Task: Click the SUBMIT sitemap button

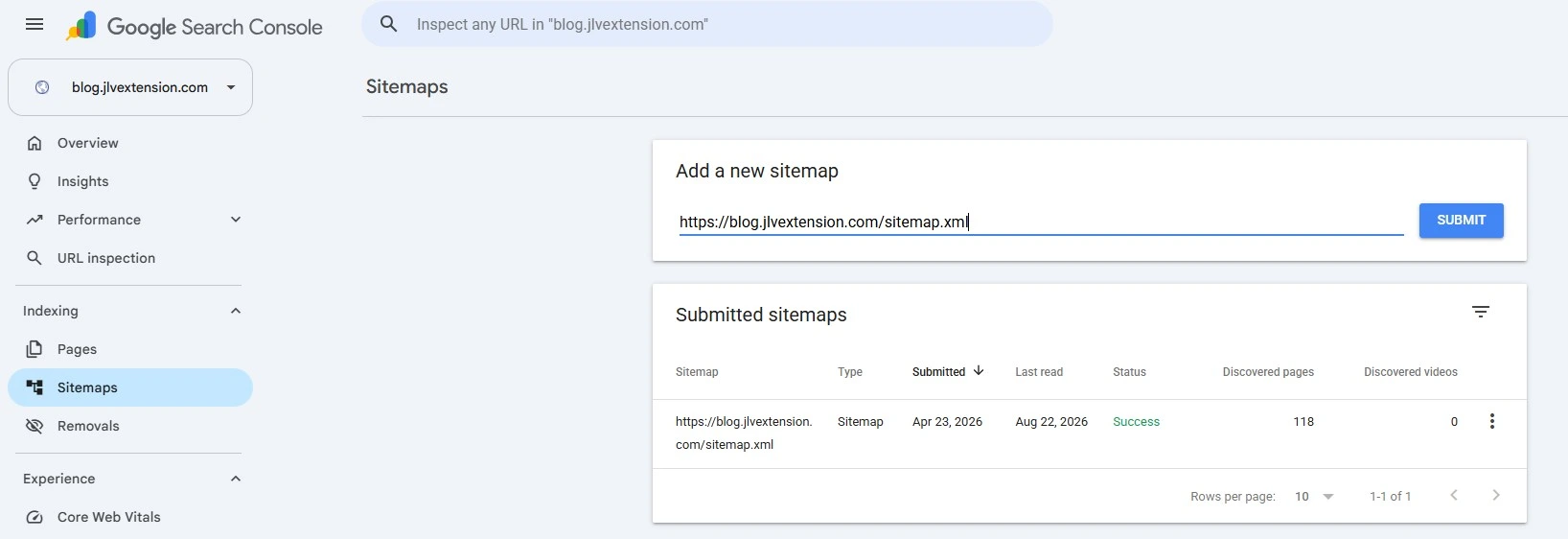Action: tap(1461, 221)
